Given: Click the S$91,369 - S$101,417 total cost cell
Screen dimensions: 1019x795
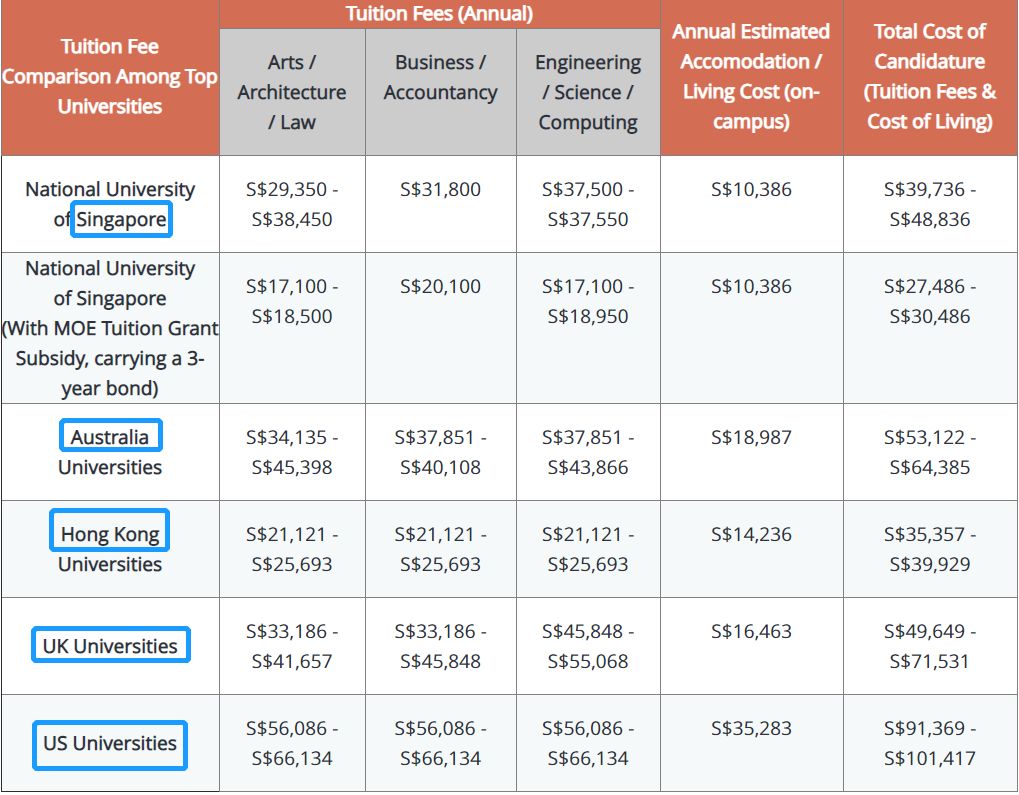Looking at the screenshot, I should point(930,743).
